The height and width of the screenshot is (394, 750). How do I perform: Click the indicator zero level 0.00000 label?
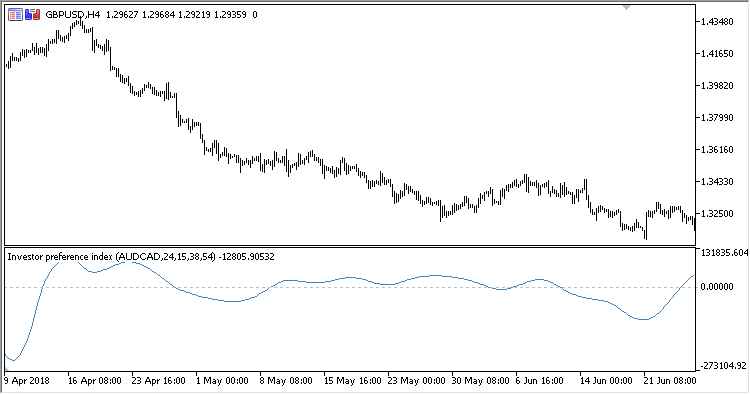(x=717, y=287)
